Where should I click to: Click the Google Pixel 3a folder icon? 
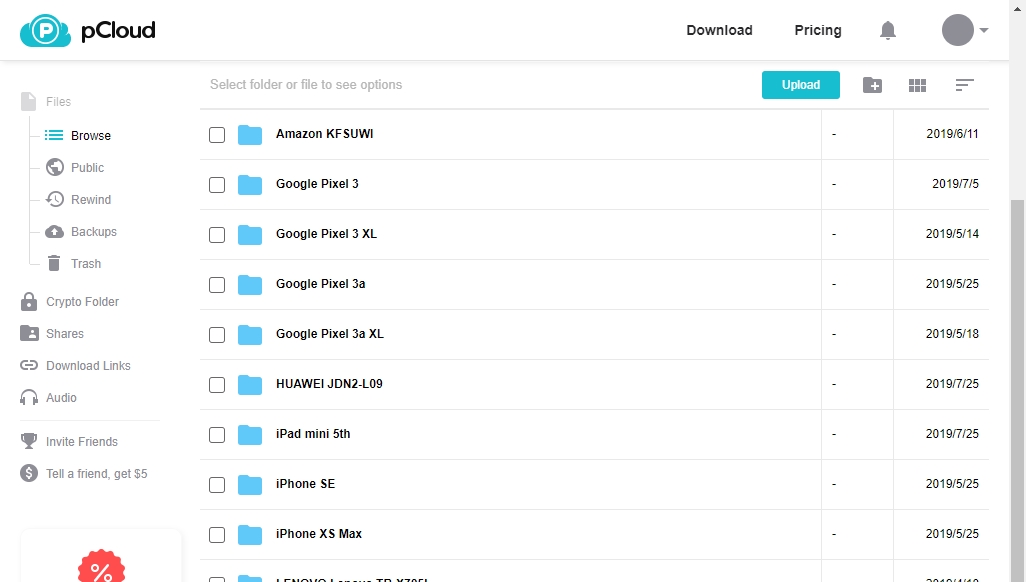[250, 285]
